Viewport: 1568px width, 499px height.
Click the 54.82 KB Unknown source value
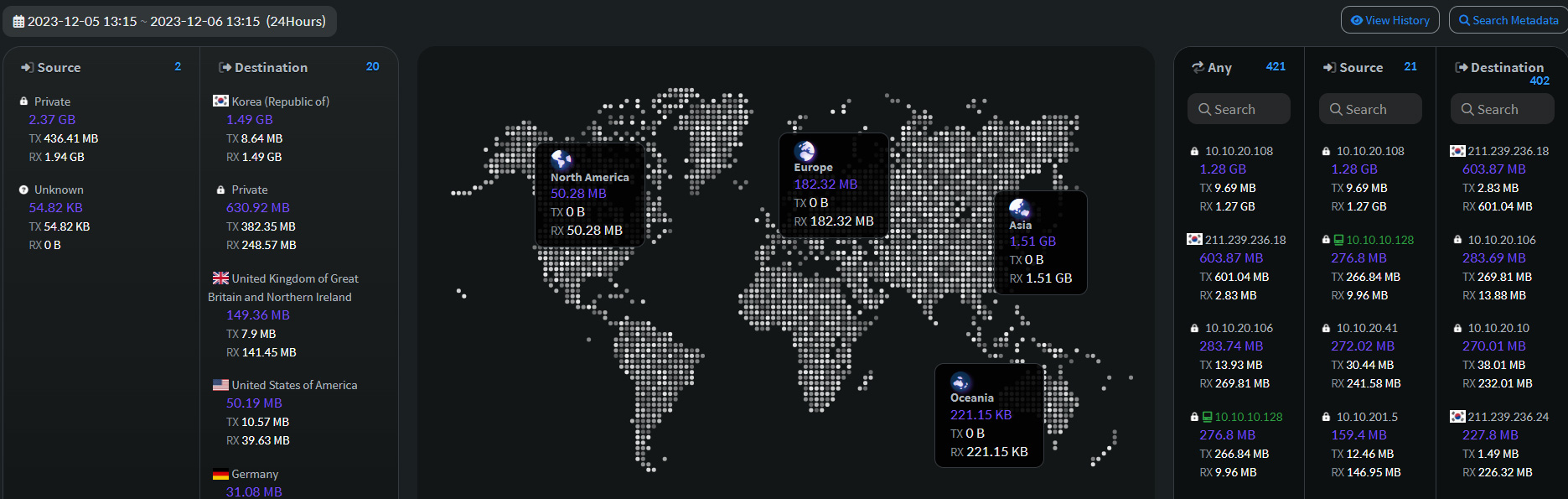pos(55,208)
